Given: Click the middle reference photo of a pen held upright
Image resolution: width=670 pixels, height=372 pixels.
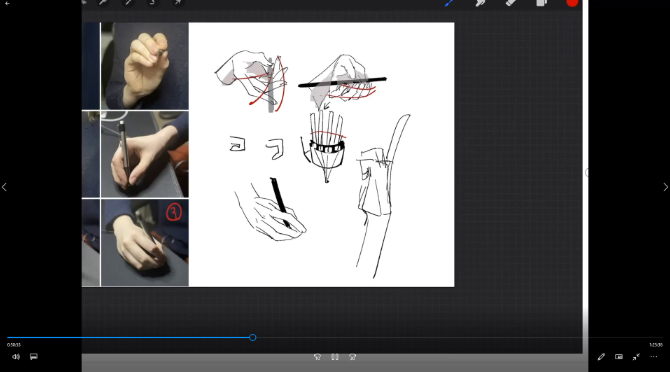Looking at the screenshot, I should point(144,154).
